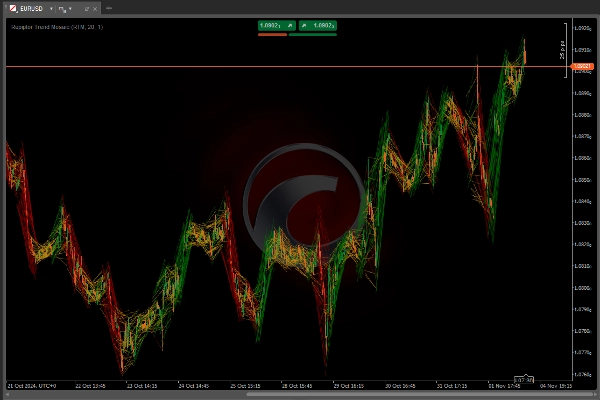Click the Trend Mosaic indicator label

click(x=57, y=27)
